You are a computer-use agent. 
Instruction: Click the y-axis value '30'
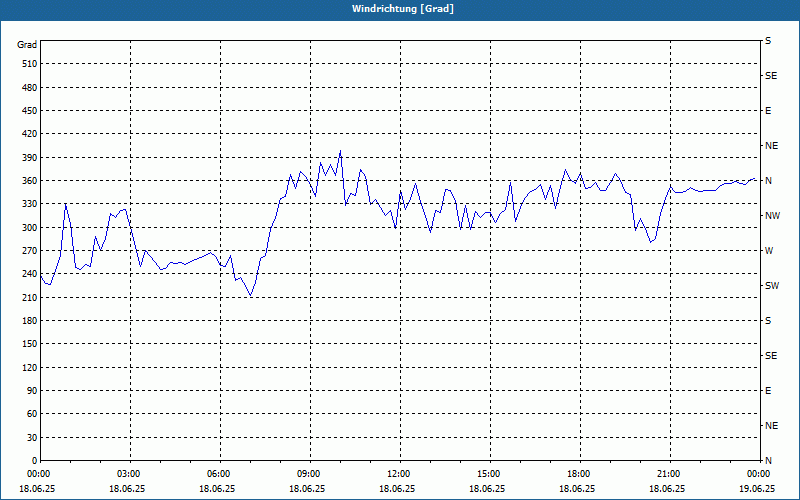pos(32,437)
